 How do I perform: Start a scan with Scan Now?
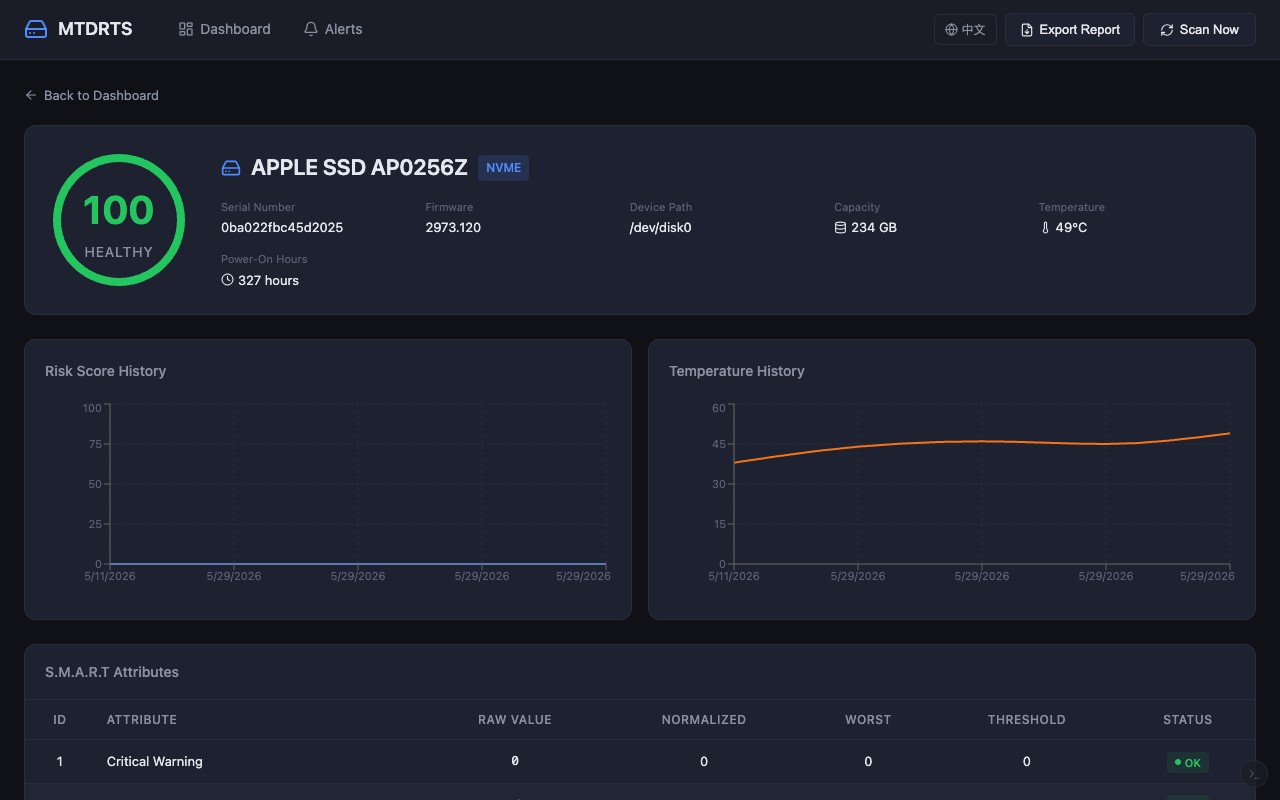pyautogui.click(x=1199, y=30)
